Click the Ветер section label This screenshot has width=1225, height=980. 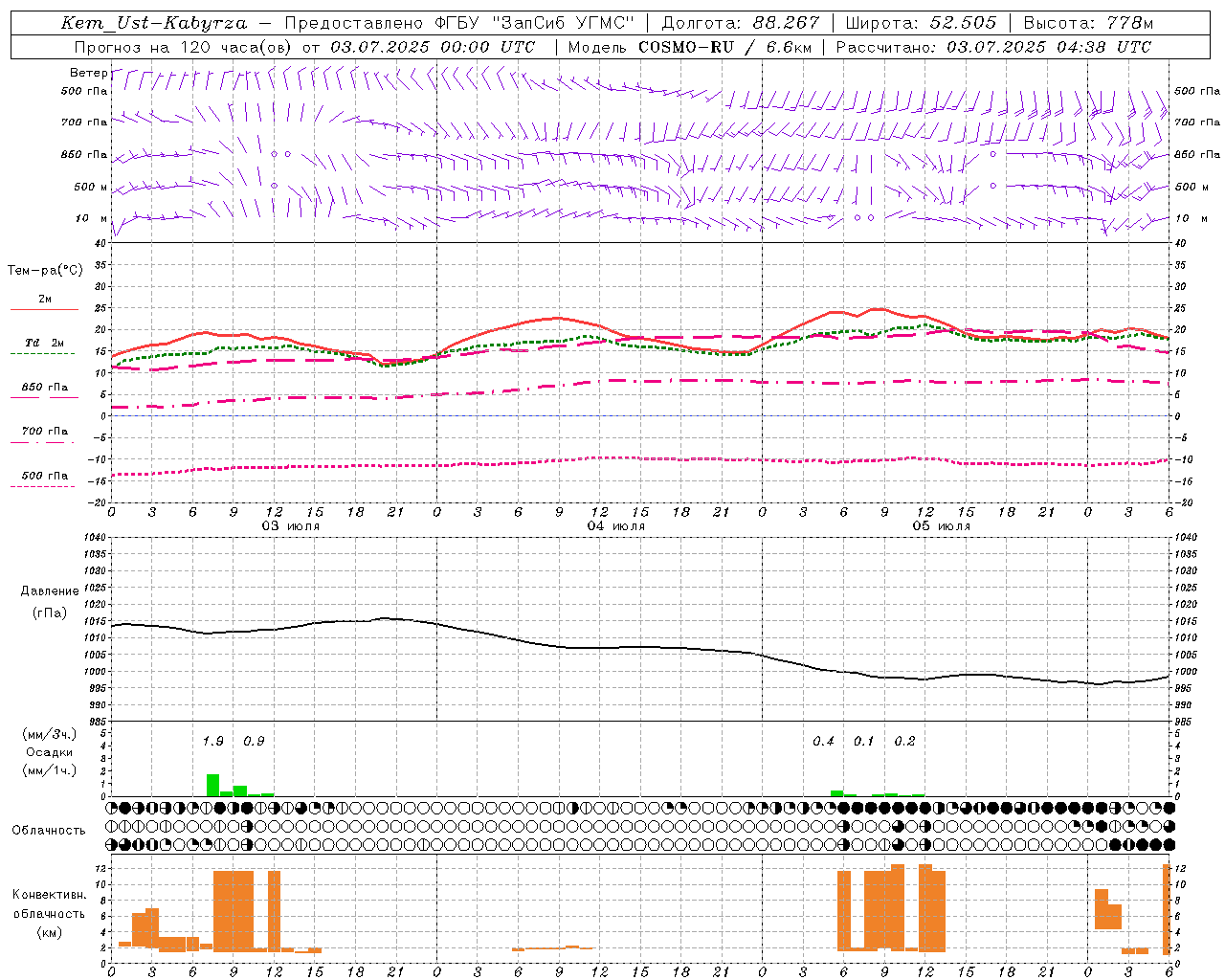point(88,73)
